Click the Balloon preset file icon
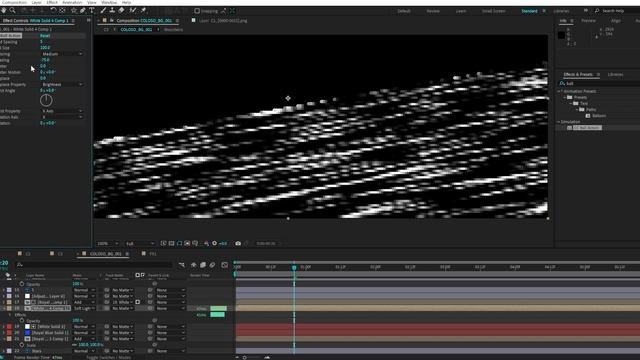Viewport: 640px width, 360px height. (x=588, y=116)
